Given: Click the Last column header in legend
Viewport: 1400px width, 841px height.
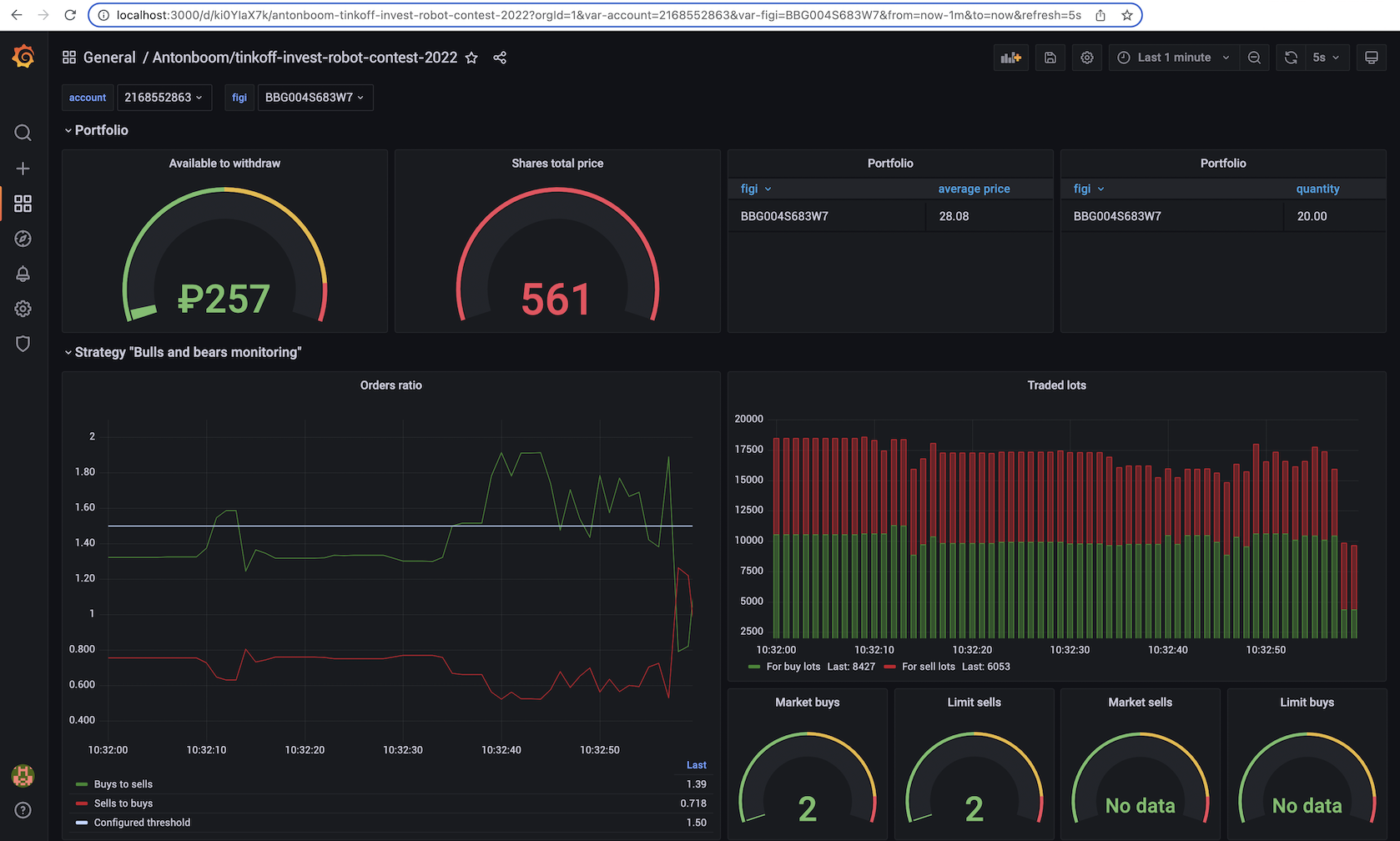Looking at the screenshot, I should [x=697, y=765].
